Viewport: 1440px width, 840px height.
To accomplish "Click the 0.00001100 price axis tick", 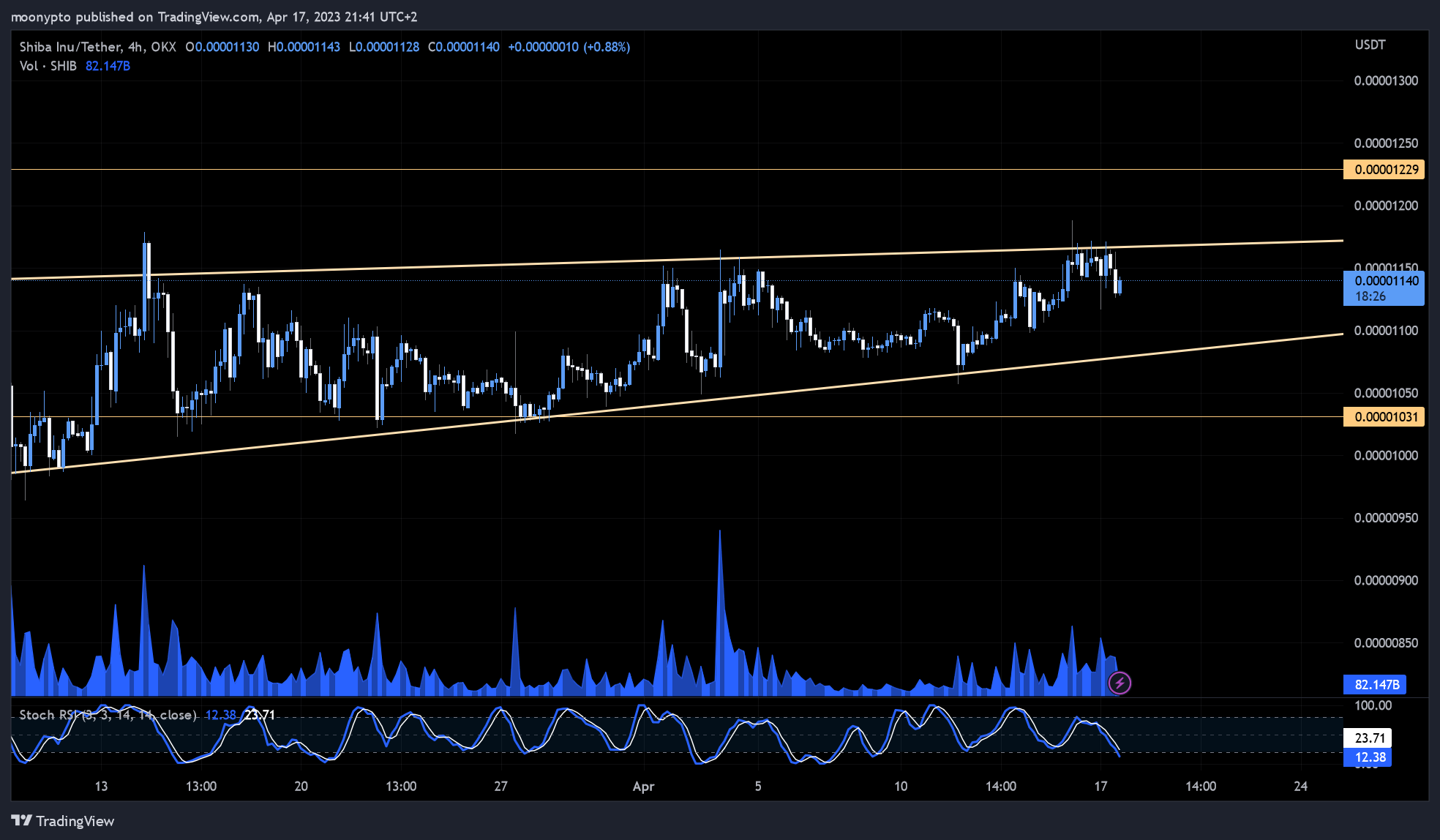I will tap(1386, 331).
